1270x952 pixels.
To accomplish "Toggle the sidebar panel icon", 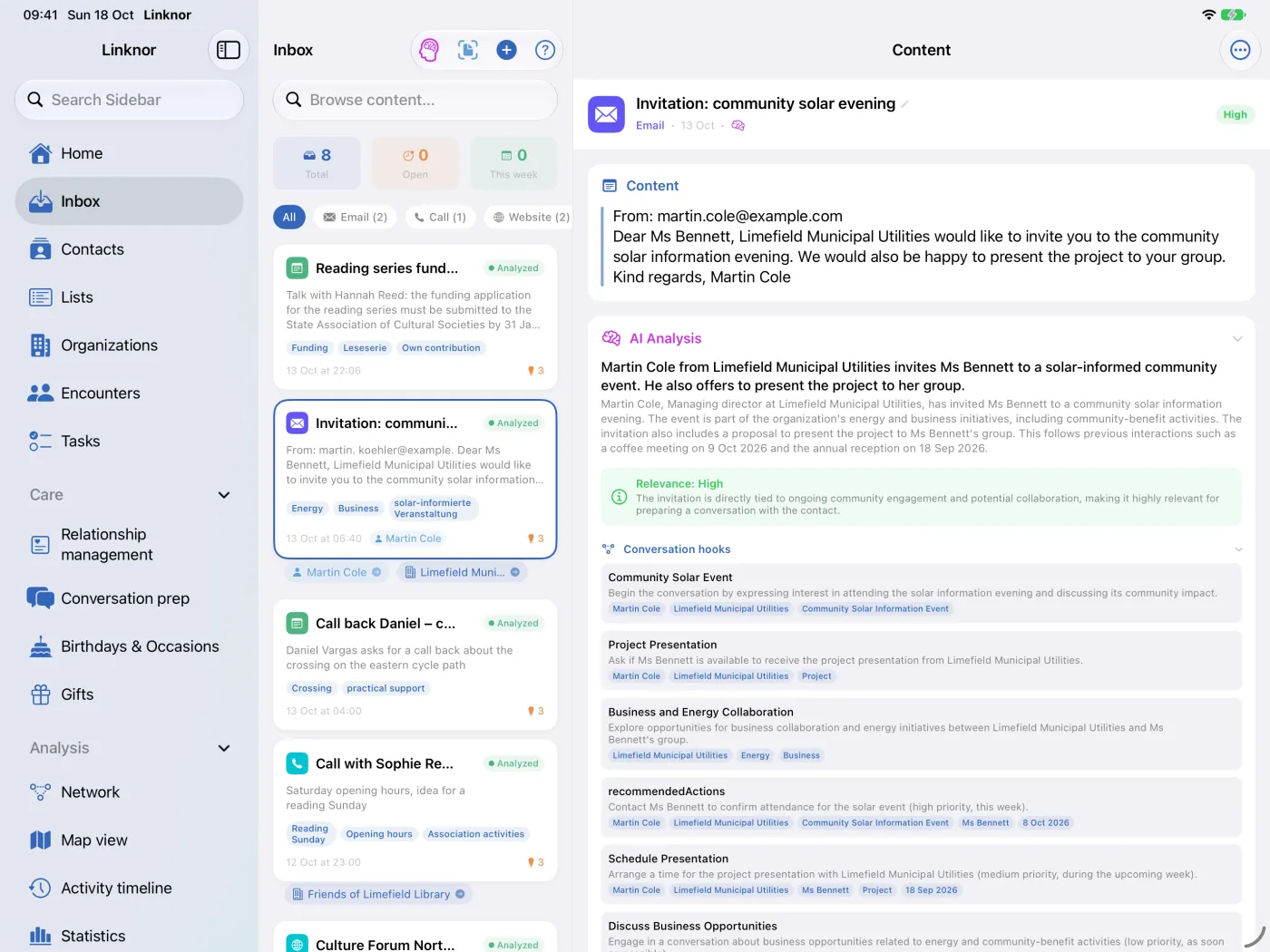I will (x=229, y=50).
